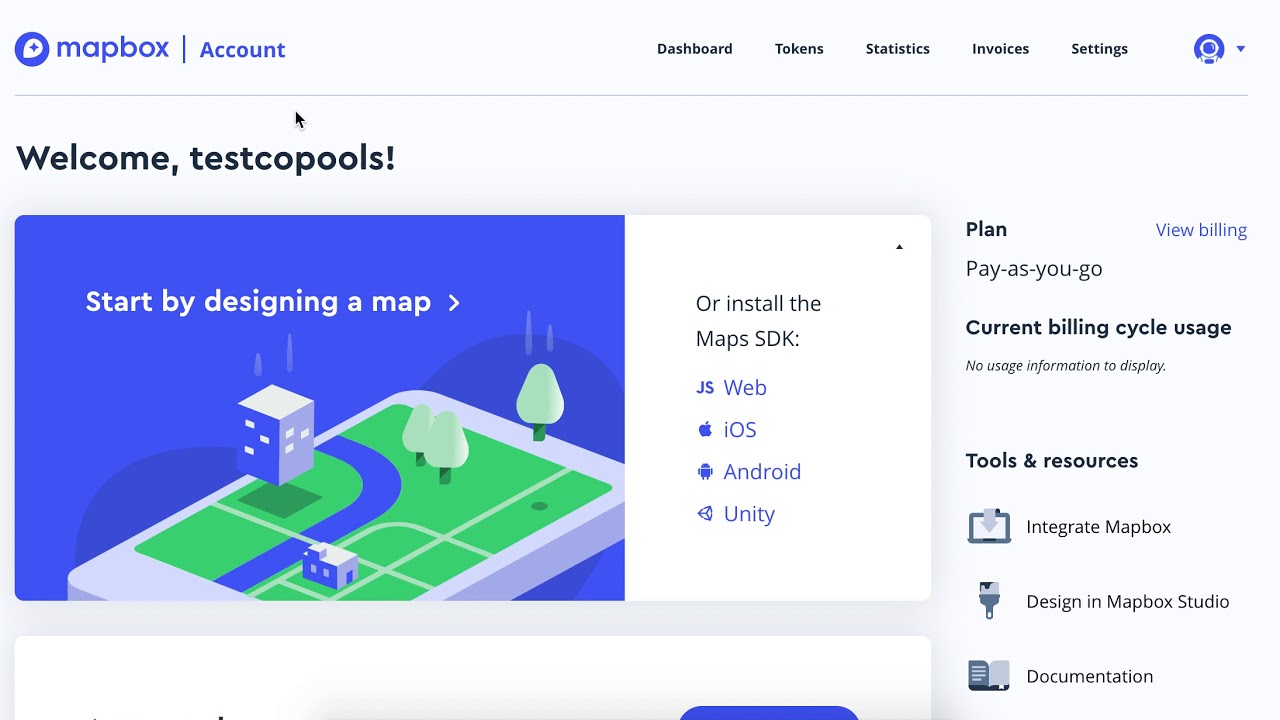
Task: Click the Android robot icon
Action: tap(705, 471)
